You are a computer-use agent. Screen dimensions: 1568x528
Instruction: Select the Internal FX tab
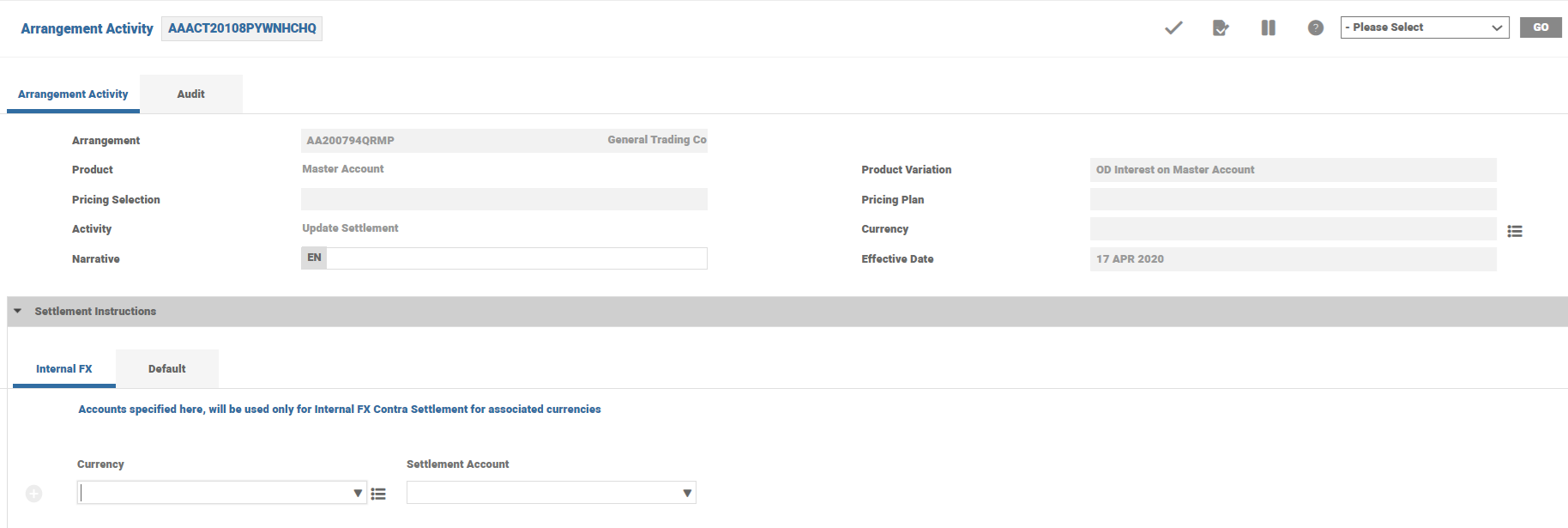[63, 369]
